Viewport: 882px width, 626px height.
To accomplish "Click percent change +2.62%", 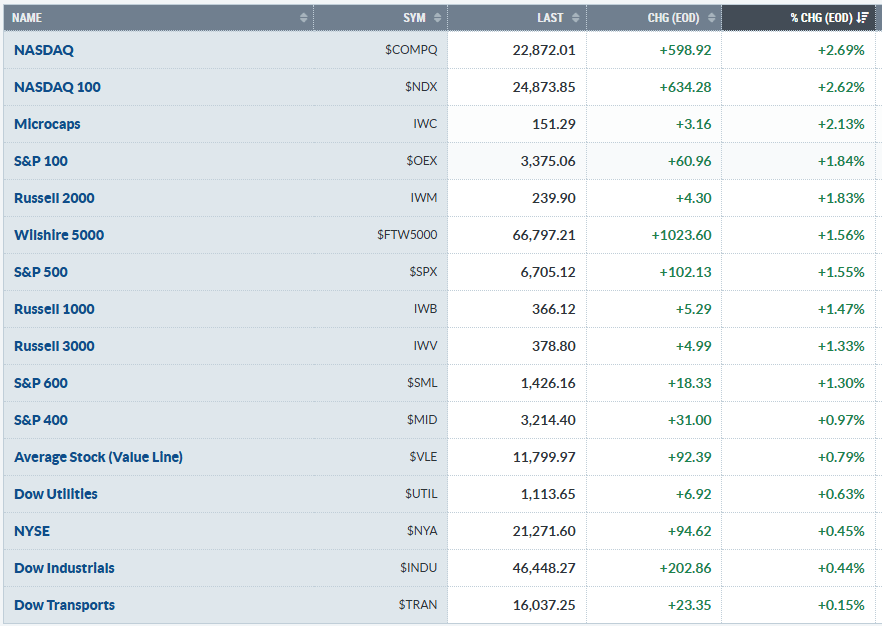I will coord(841,87).
